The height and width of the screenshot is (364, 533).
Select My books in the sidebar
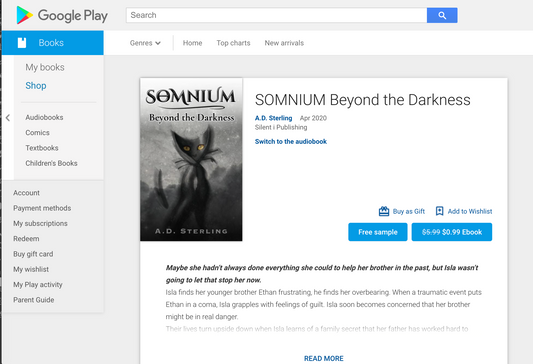point(45,67)
